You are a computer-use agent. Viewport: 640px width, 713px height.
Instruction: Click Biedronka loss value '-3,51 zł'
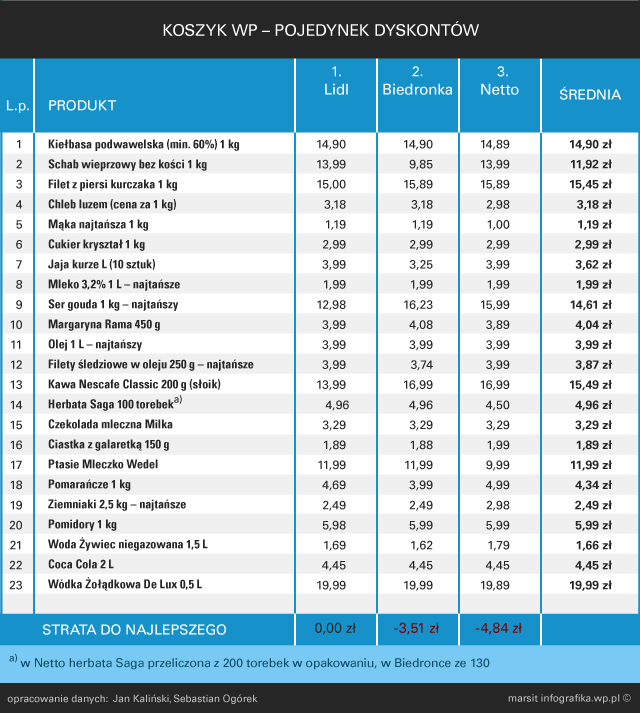(416, 628)
